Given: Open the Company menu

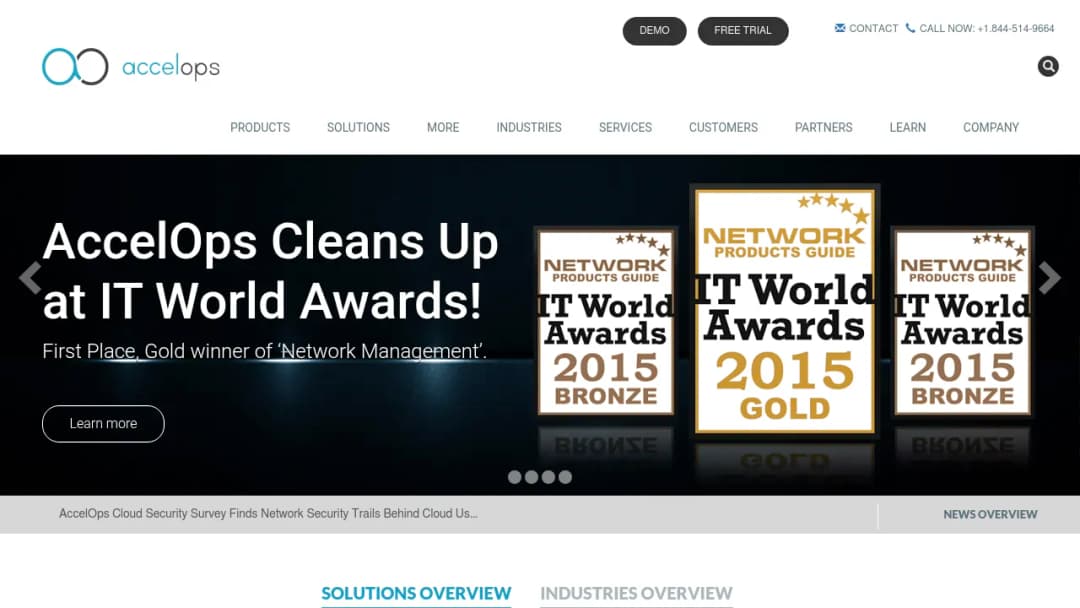Looking at the screenshot, I should (990, 127).
